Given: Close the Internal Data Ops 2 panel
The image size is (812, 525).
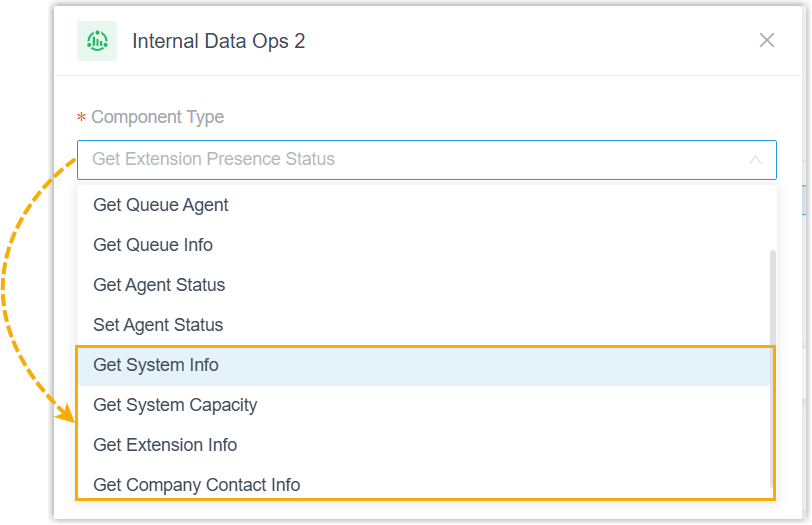Looking at the screenshot, I should point(767,40).
